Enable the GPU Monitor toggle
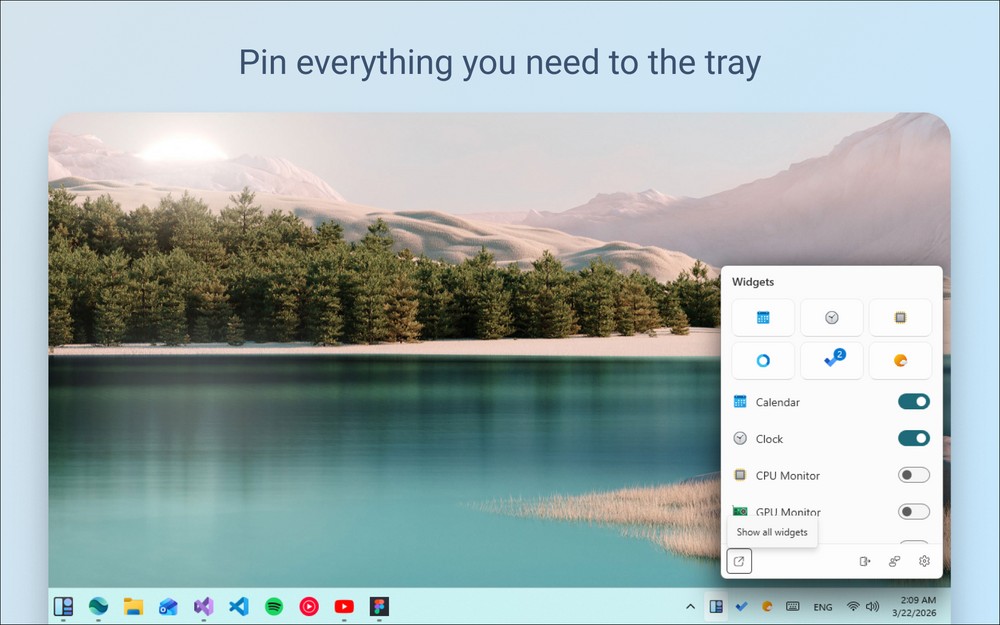The width and height of the screenshot is (1000, 625). click(913, 512)
